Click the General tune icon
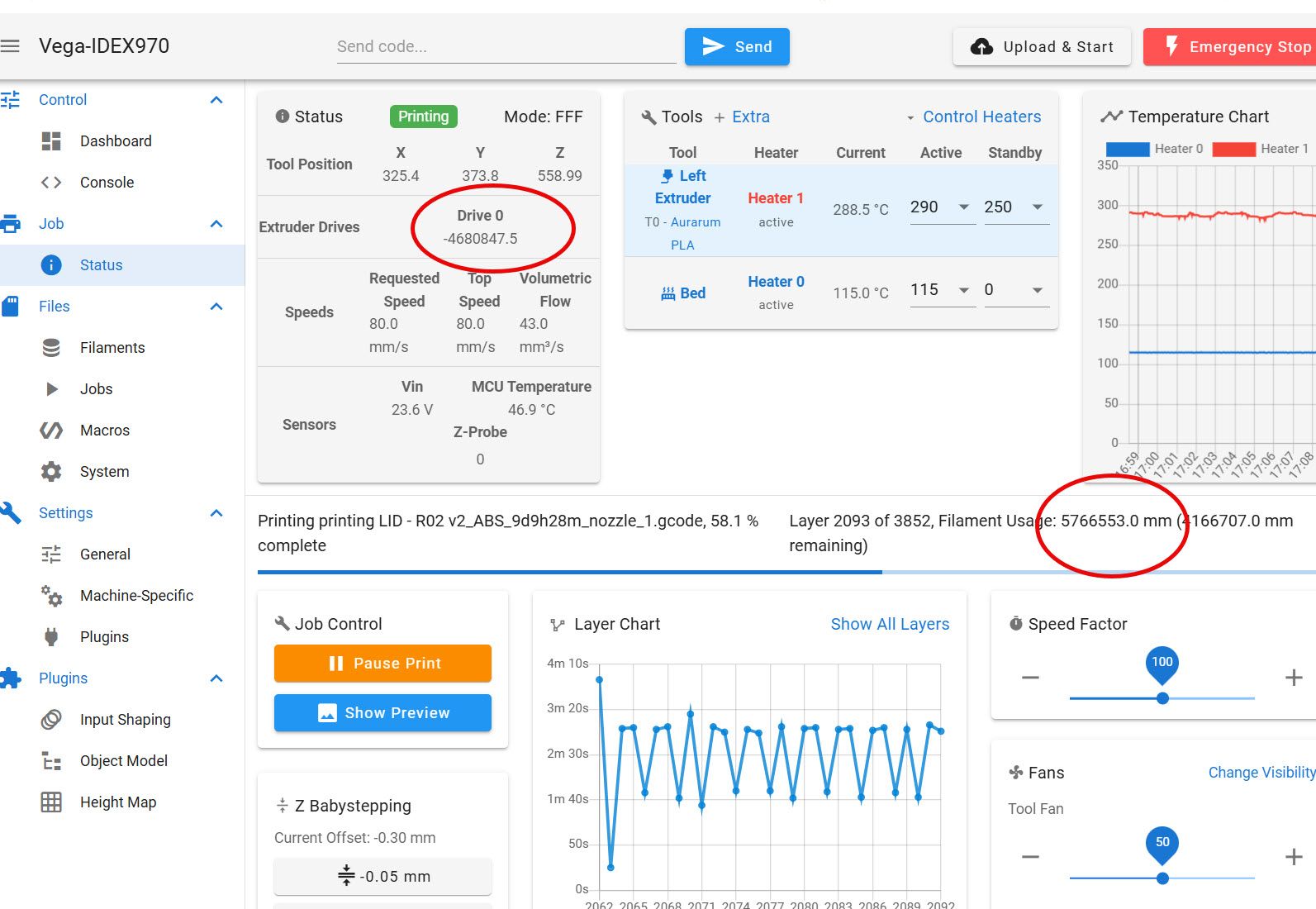This screenshot has width=1316, height=909. click(x=51, y=554)
